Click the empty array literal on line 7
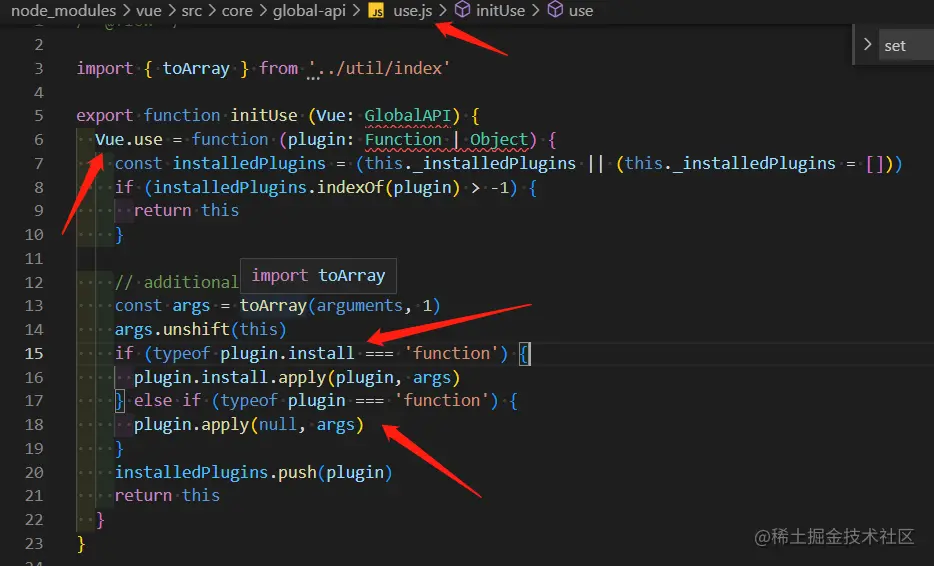The height and width of the screenshot is (566, 934). point(874,163)
